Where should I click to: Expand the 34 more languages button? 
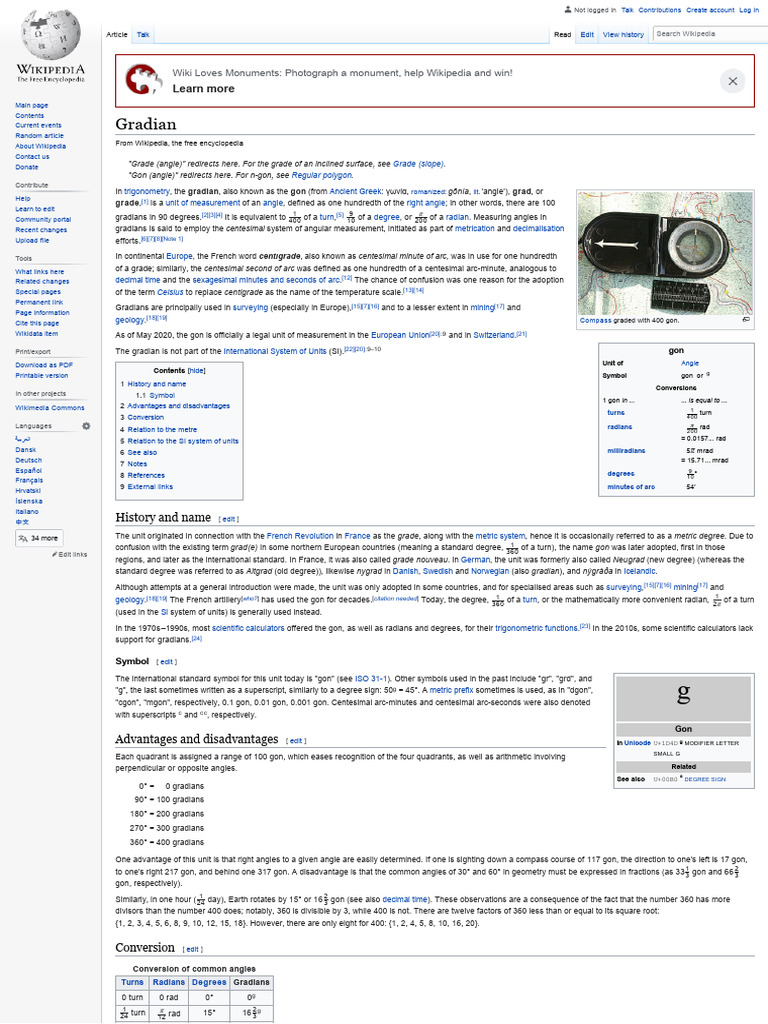pyautogui.click(x=39, y=538)
